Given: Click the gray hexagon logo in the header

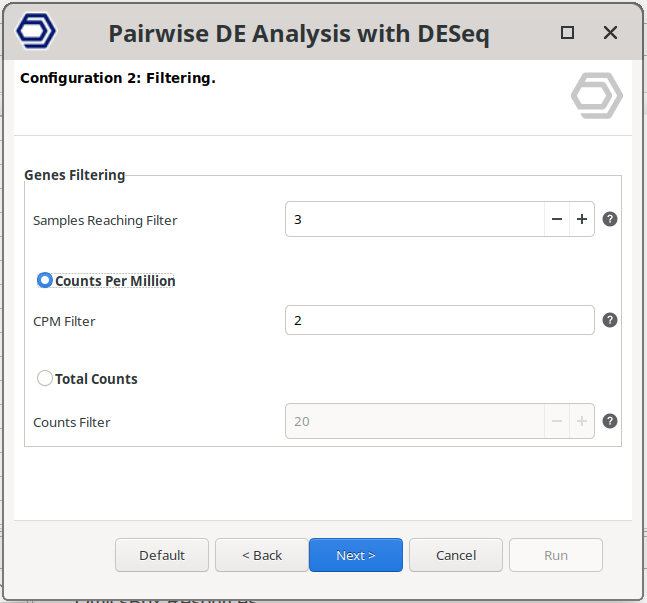Looking at the screenshot, I should pyautogui.click(x=596, y=96).
